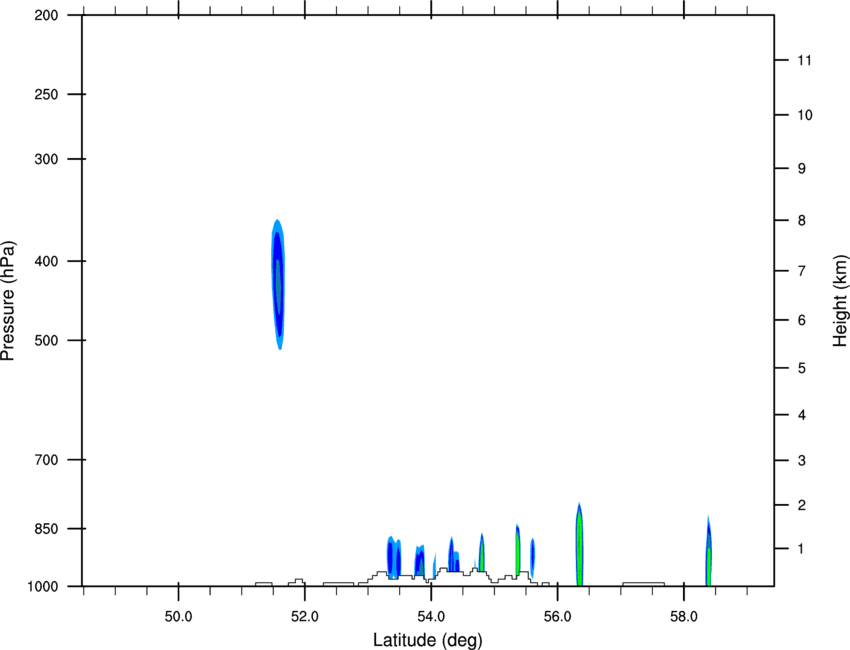Select the 700 pressure tick label
This screenshot has width=850, height=650.
[x=46, y=460]
